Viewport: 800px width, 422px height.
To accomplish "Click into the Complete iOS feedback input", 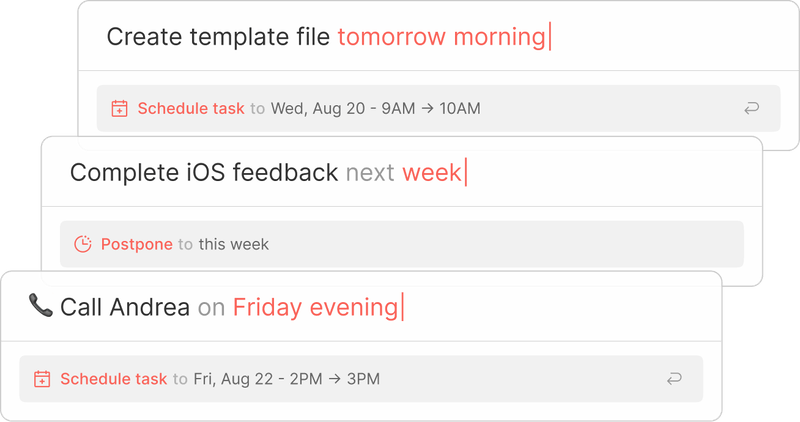I will 402,172.
